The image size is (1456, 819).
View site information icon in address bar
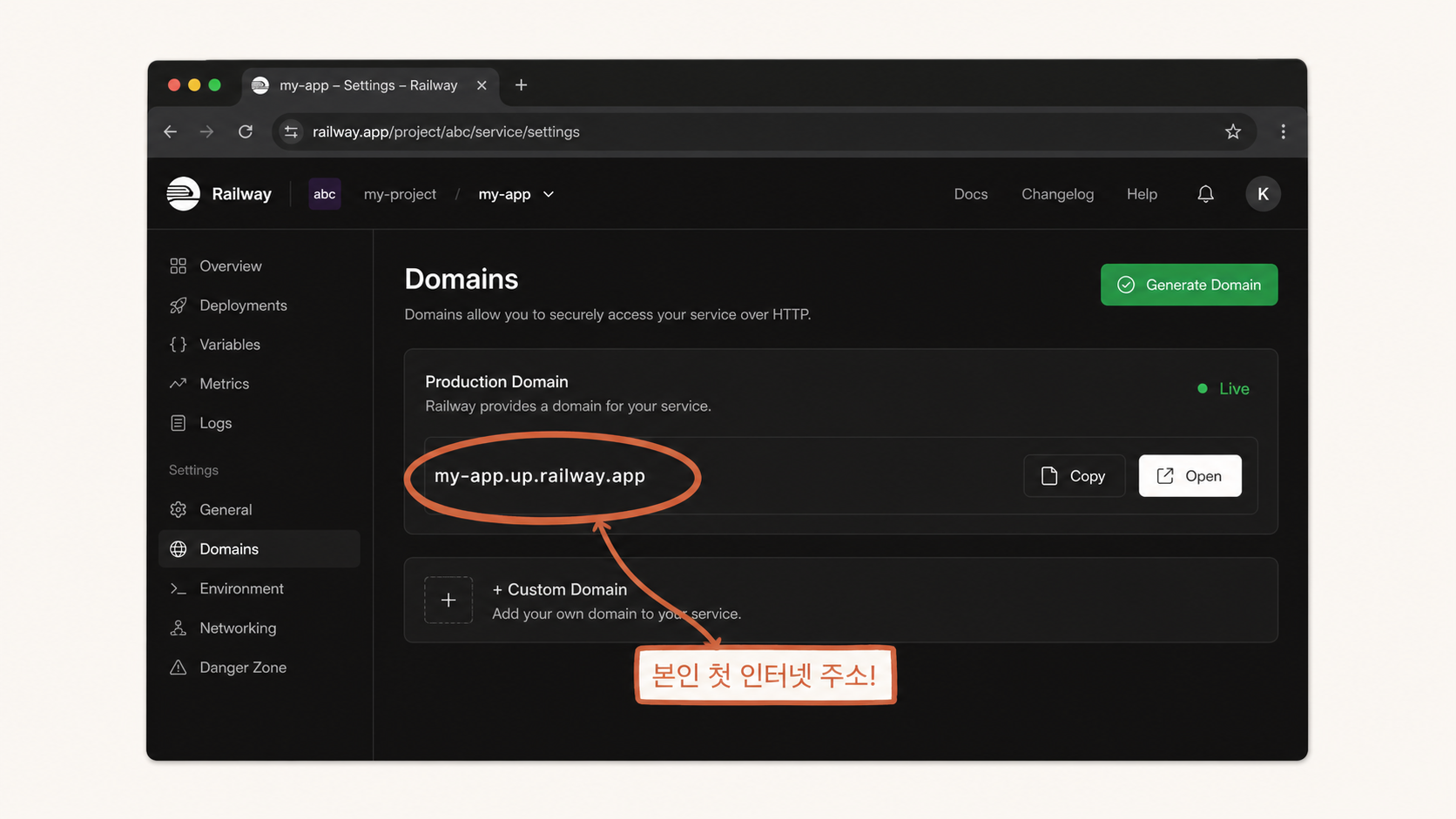tap(291, 131)
